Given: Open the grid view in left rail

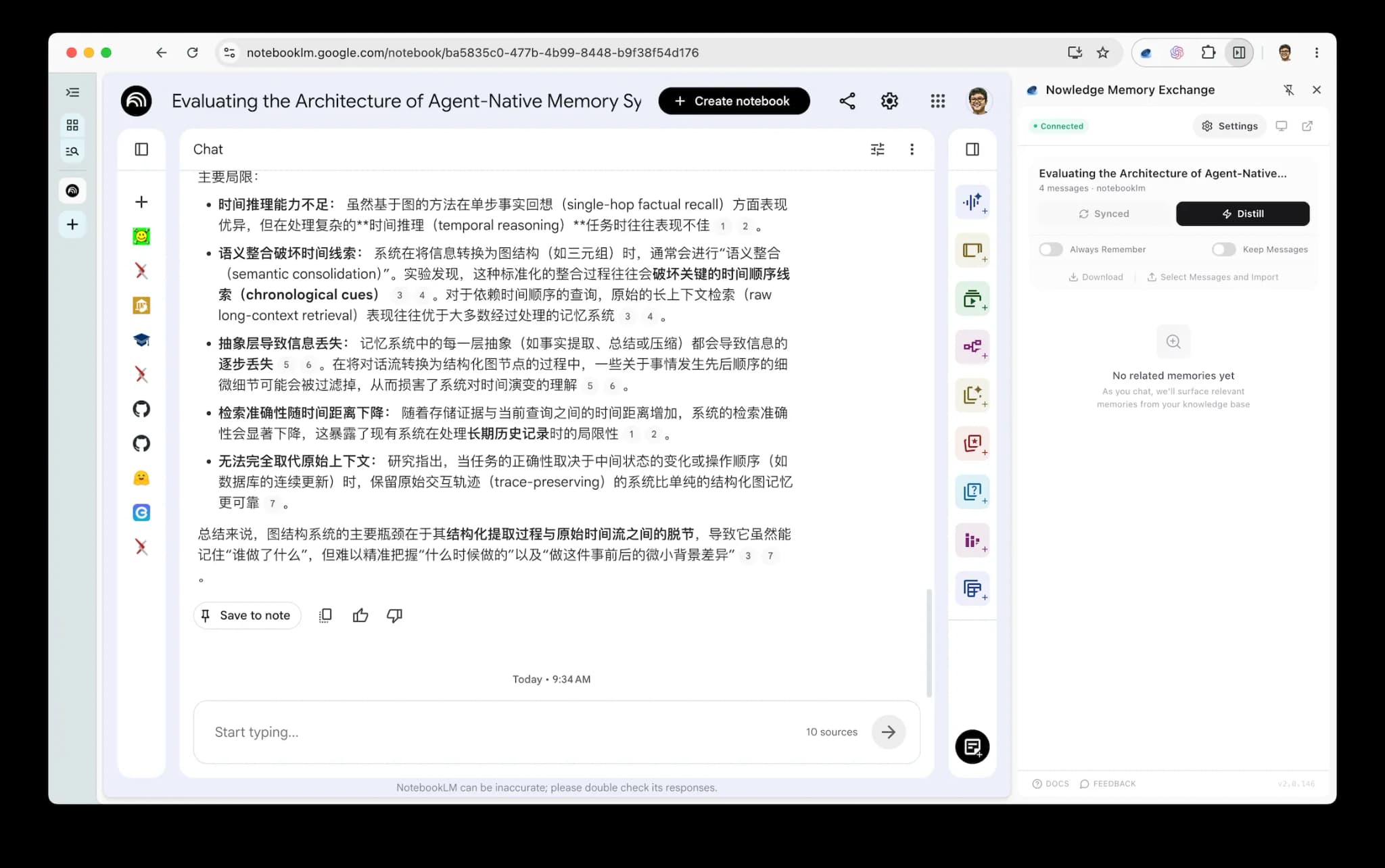Looking at the screenshot, I should click(x=72, y=125).
